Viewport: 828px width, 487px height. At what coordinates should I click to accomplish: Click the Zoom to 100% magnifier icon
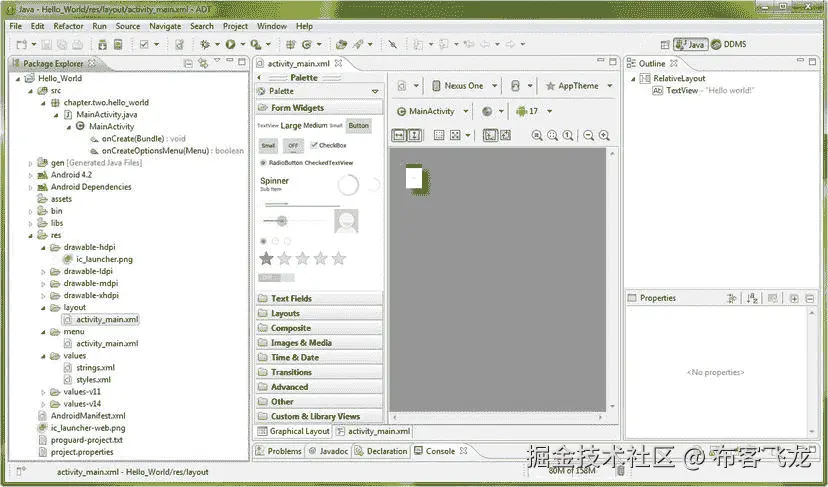point(568,135)
